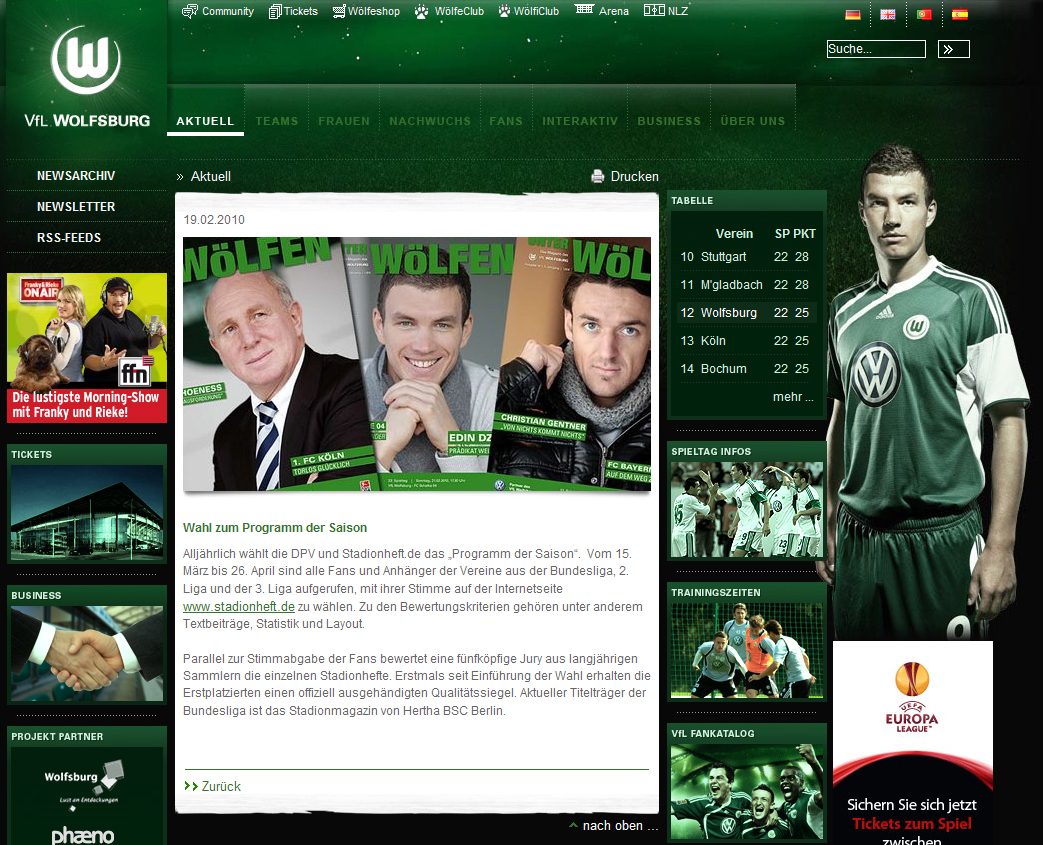Open the TEAMS navigation tab
This screenshot has height=845, width=1043.
(x=277, y=121)
